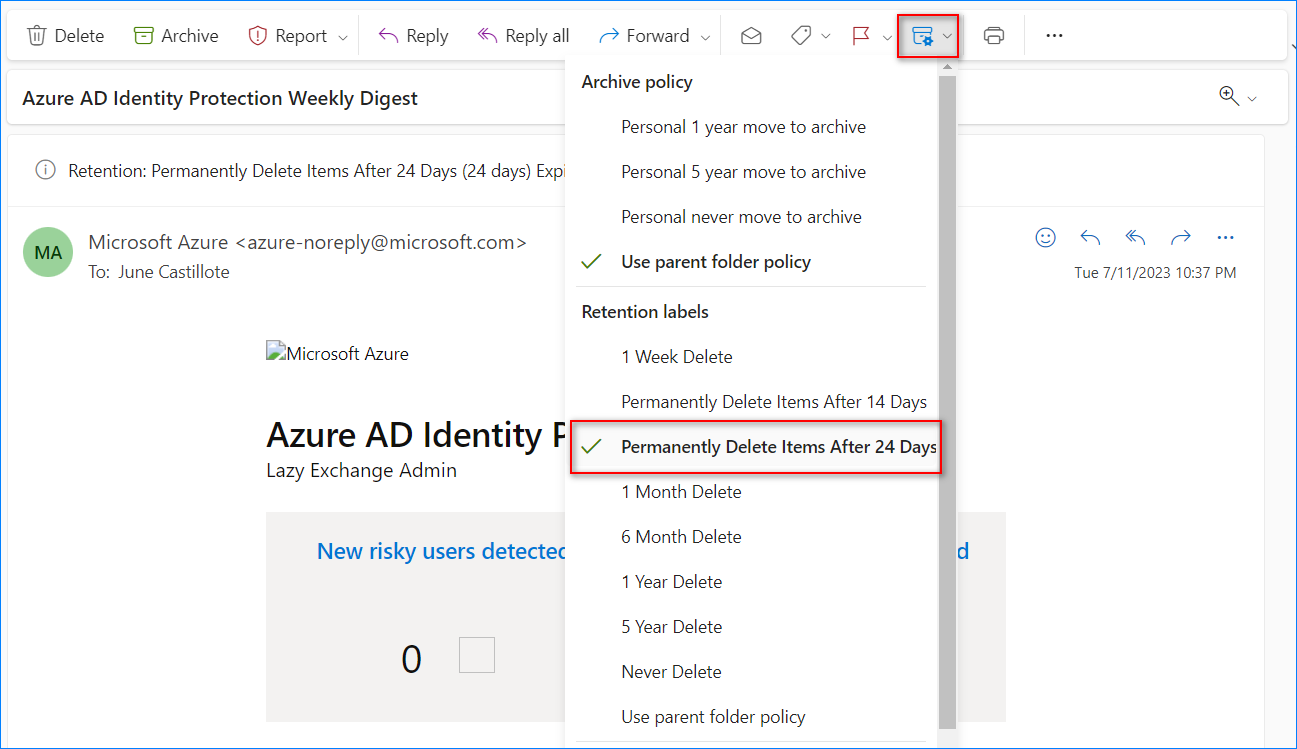This screenshot has height=749, width=1297.
Task: Click the zoom magnifier icon
Action: (1229, 96)
